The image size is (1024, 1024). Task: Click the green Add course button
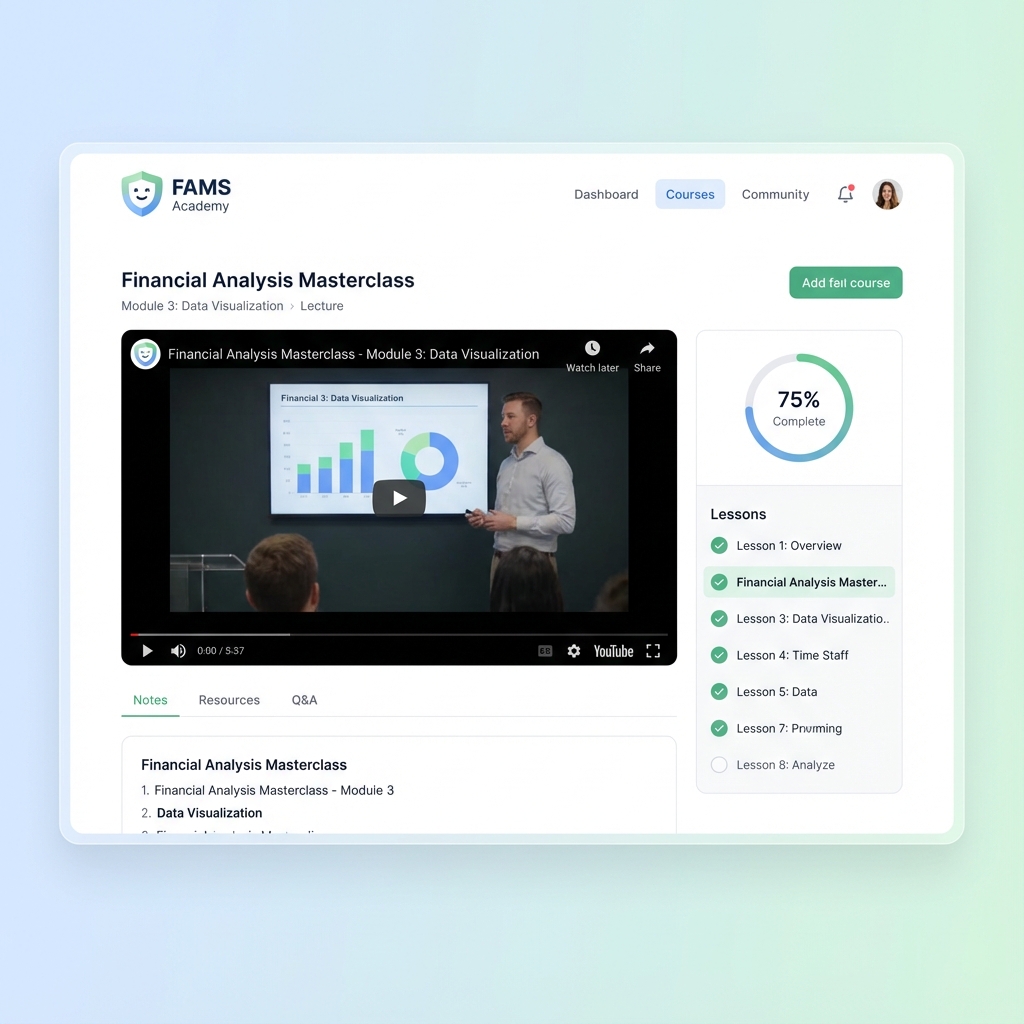click(845, 283)
